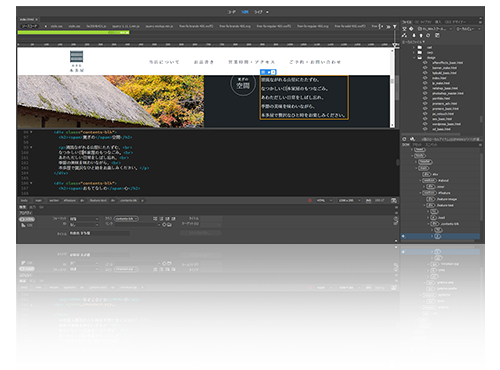Open the site selection dropdown in Files panel
This screenshot has width=500, height=370.
pos(435,29)
